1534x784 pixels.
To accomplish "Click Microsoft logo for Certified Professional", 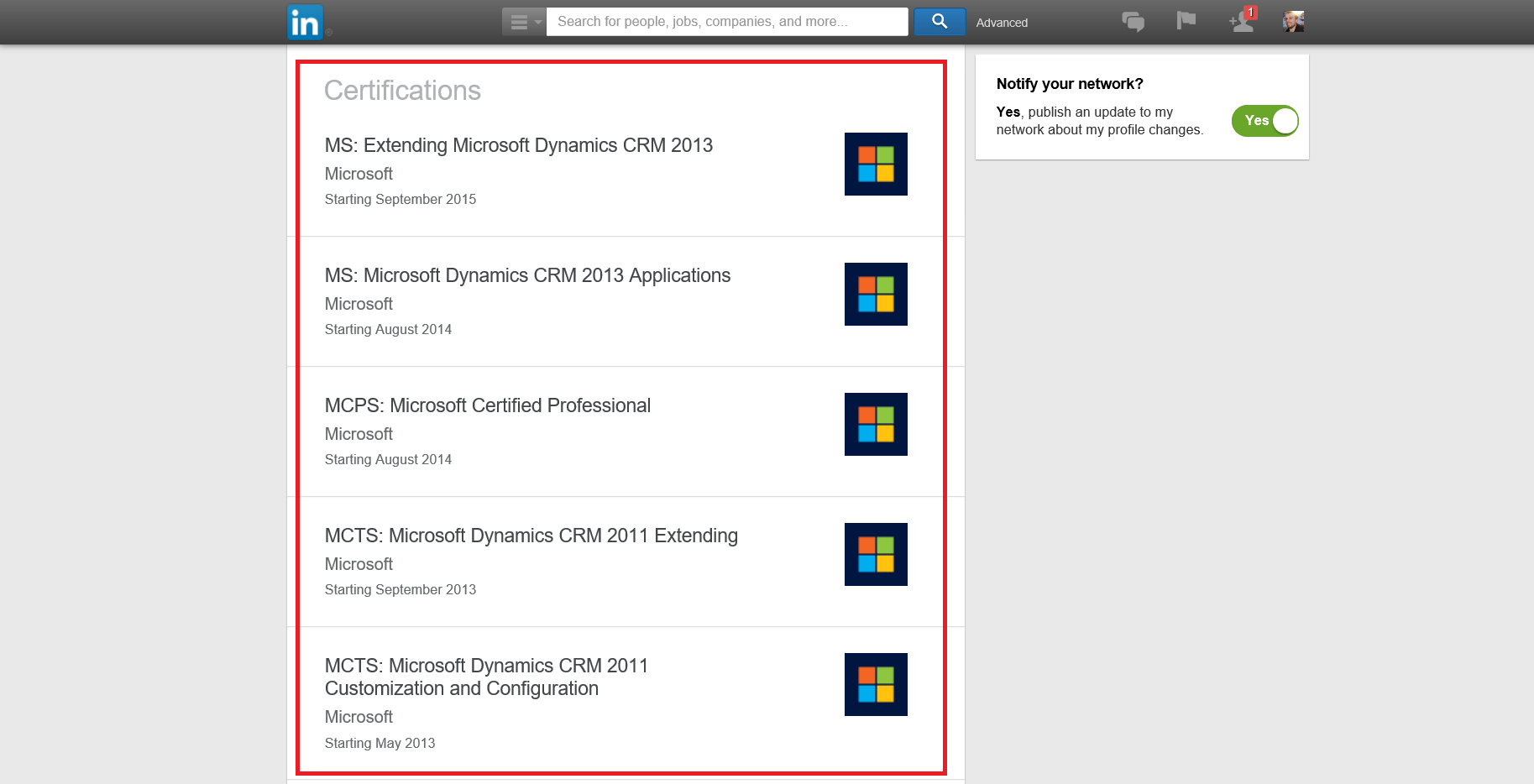I will [876, 424].
